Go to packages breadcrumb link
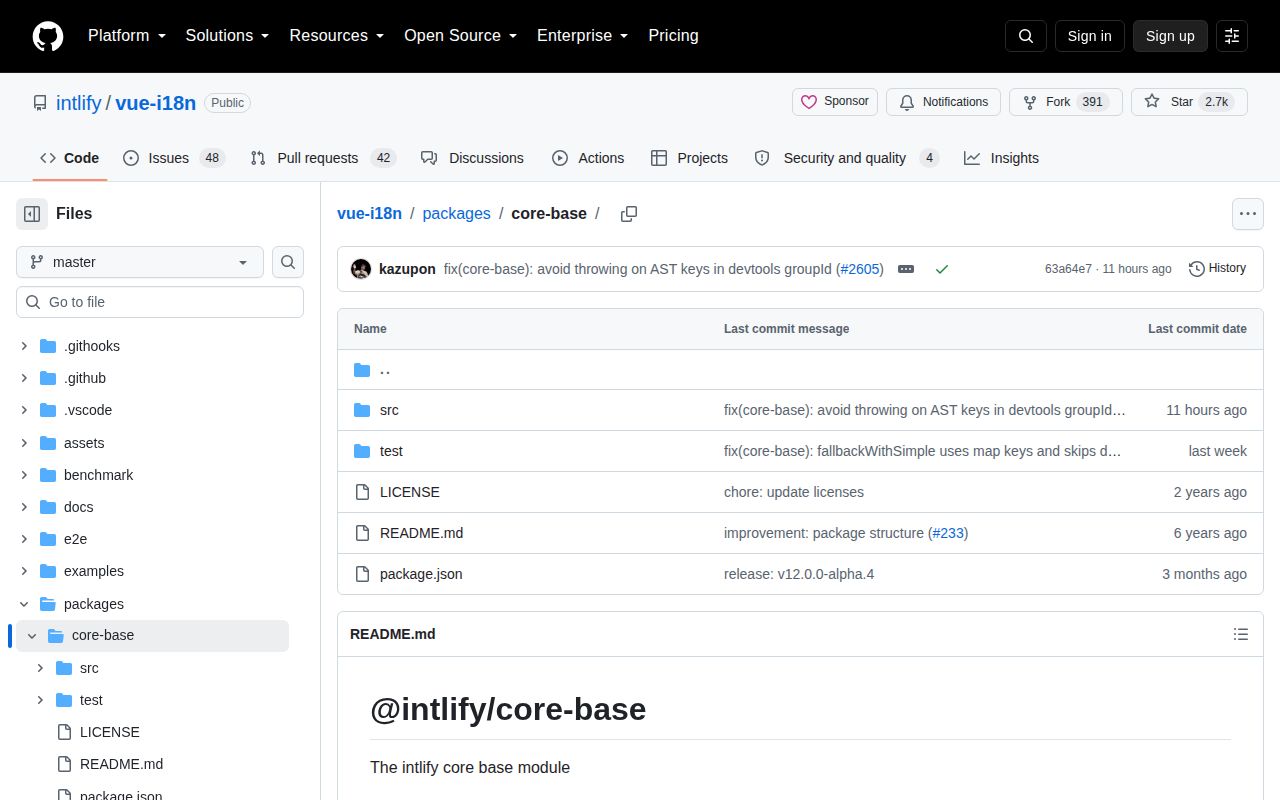This screenshot has width=1280, height=800. [456, 214]
